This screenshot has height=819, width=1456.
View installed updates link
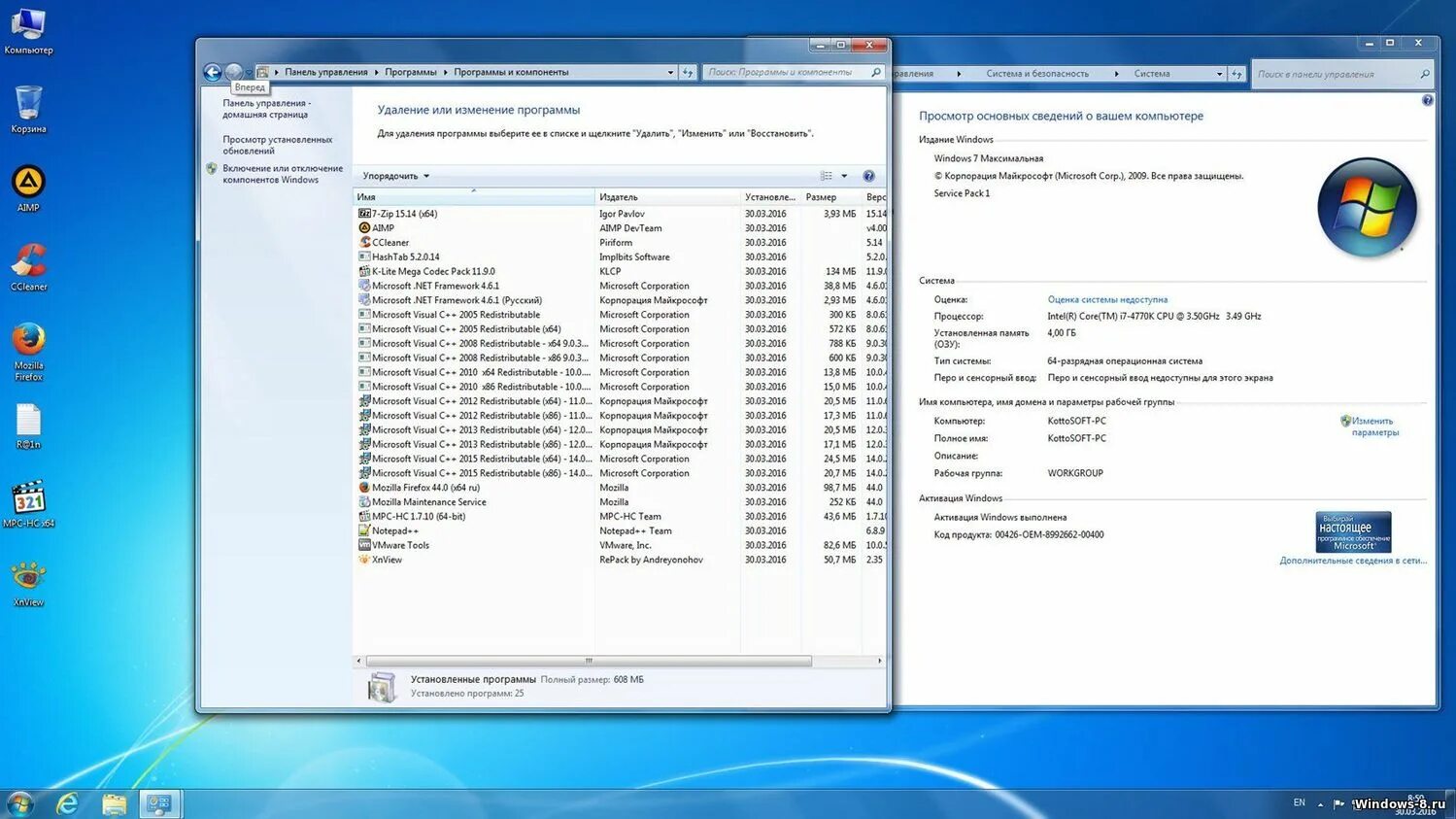[x=277, y=145]
